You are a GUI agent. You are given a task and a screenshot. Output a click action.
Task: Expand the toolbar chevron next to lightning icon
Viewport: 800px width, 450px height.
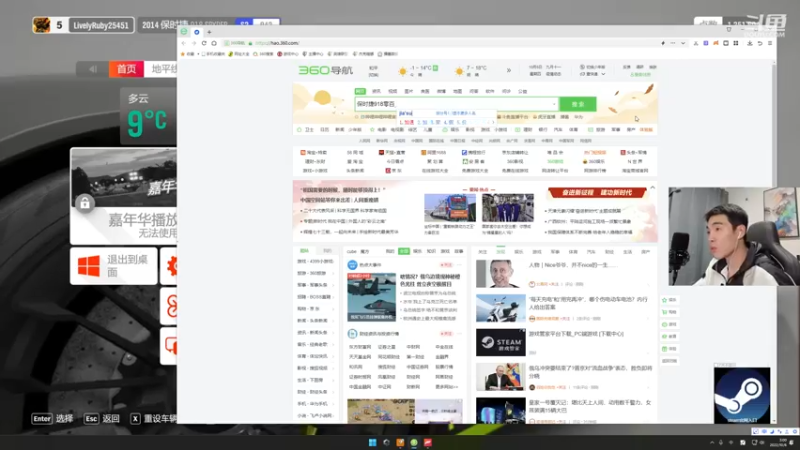(x=683, y=43)
